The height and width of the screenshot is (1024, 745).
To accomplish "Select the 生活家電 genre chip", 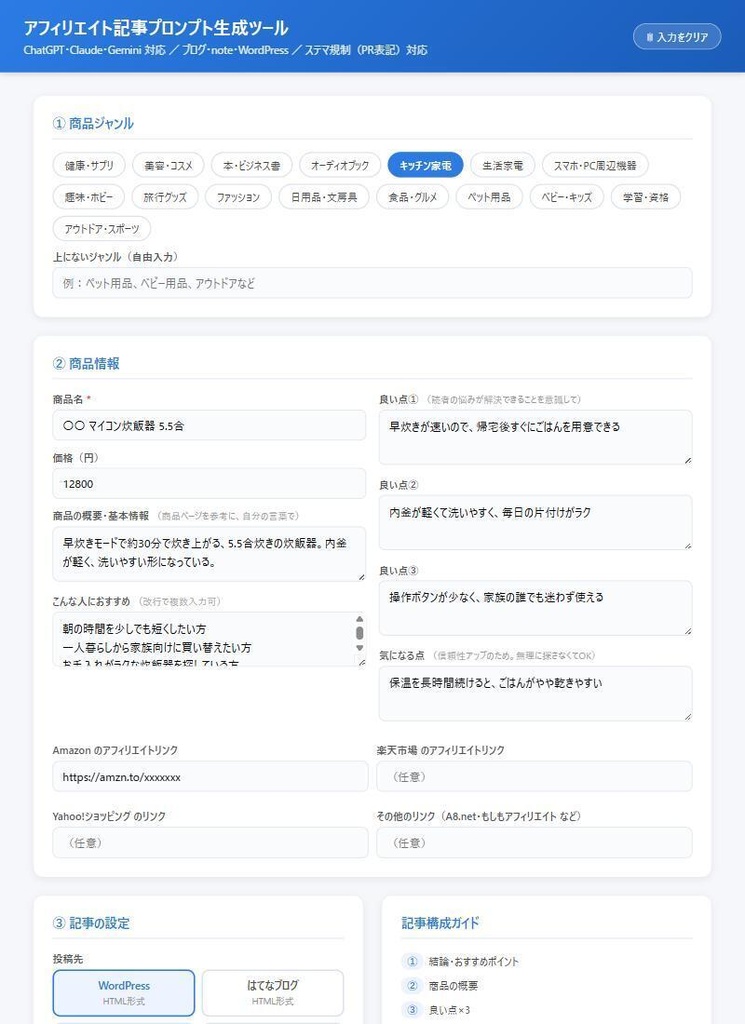I will (502, 165).
